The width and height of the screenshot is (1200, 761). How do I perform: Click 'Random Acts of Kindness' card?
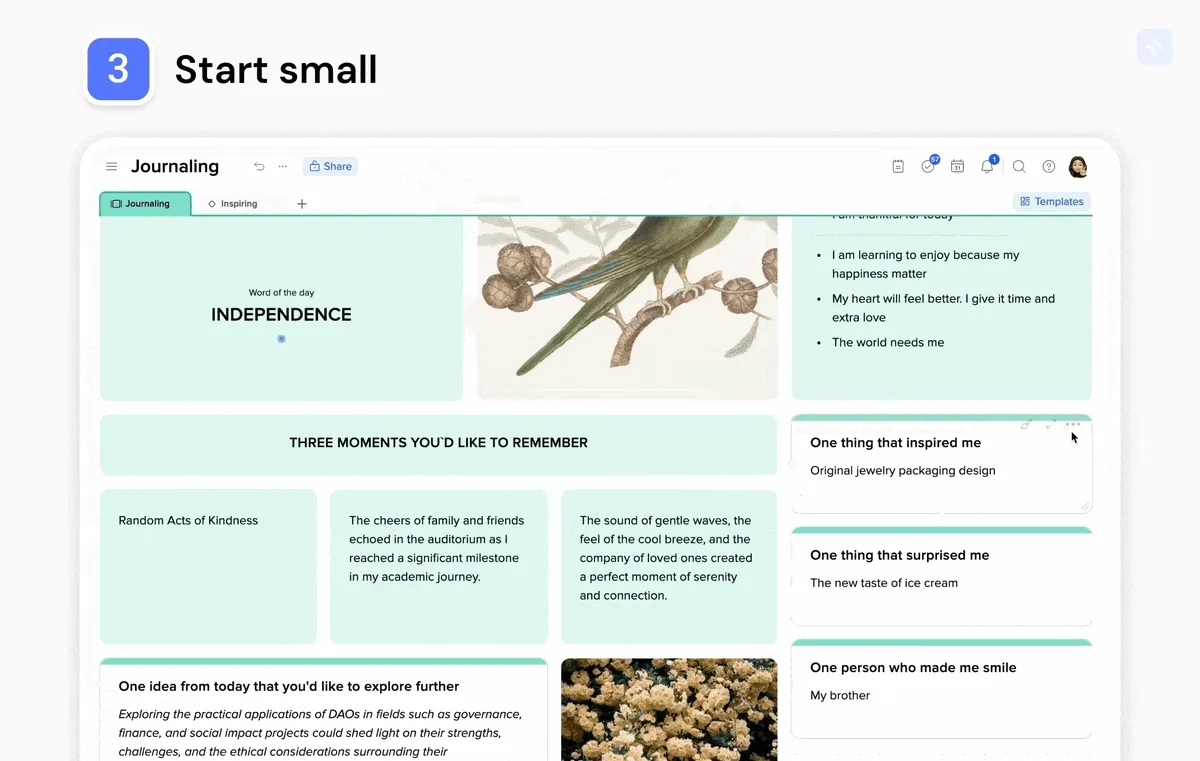pyautogui.click(x=208, y=567)
